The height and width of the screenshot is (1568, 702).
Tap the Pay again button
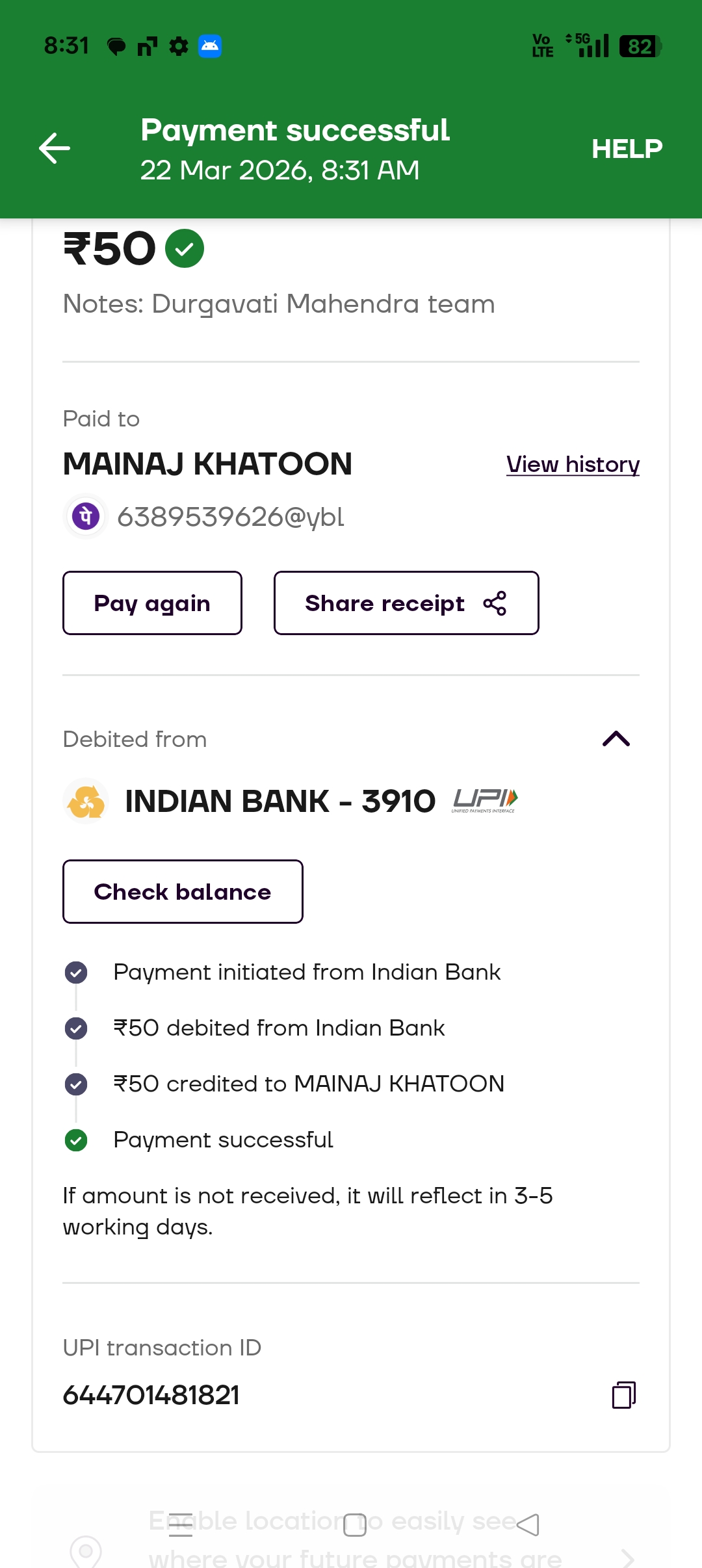coord(152,603)
